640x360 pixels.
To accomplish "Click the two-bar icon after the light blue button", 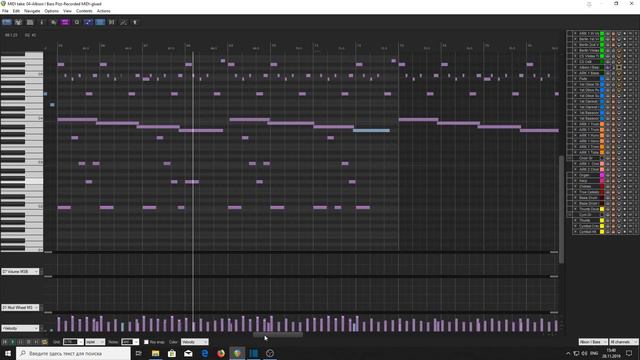I will click(111, 22).
